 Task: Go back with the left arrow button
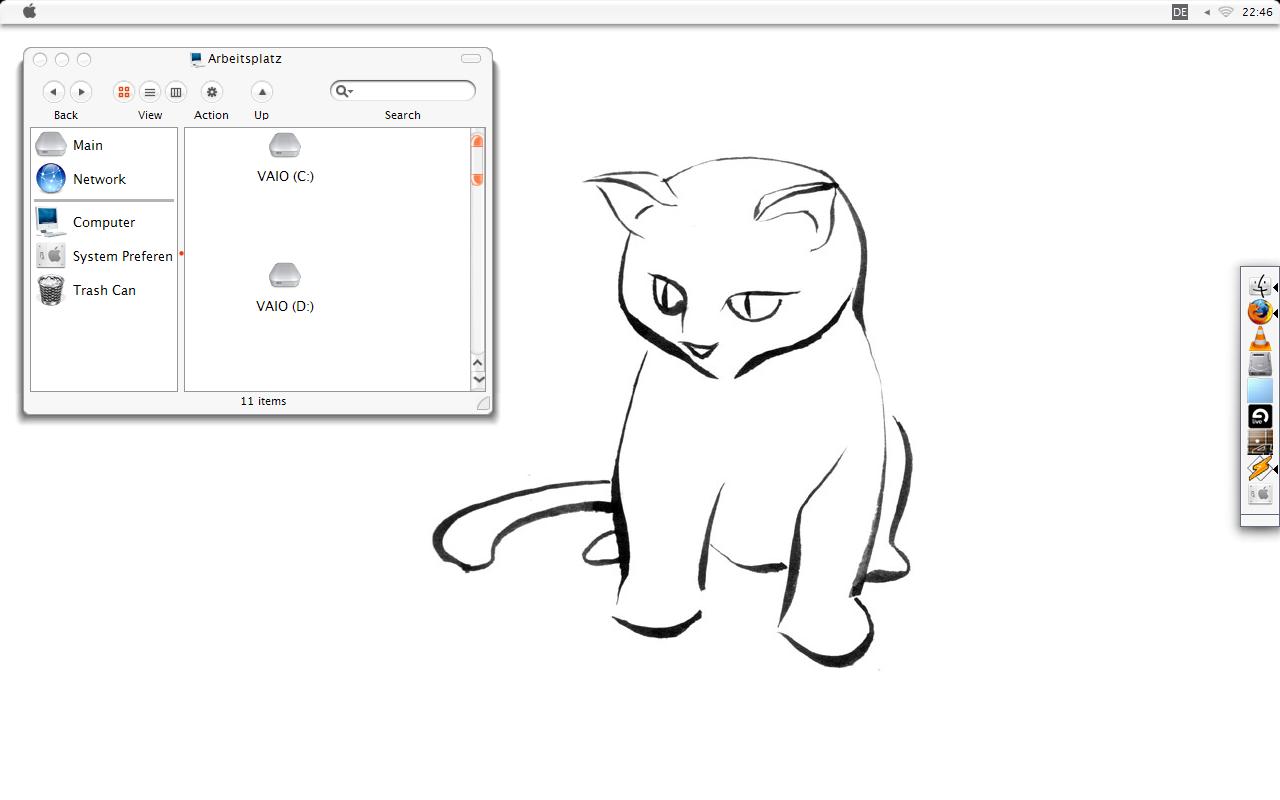pyautogui.click(x=53, y=92)
